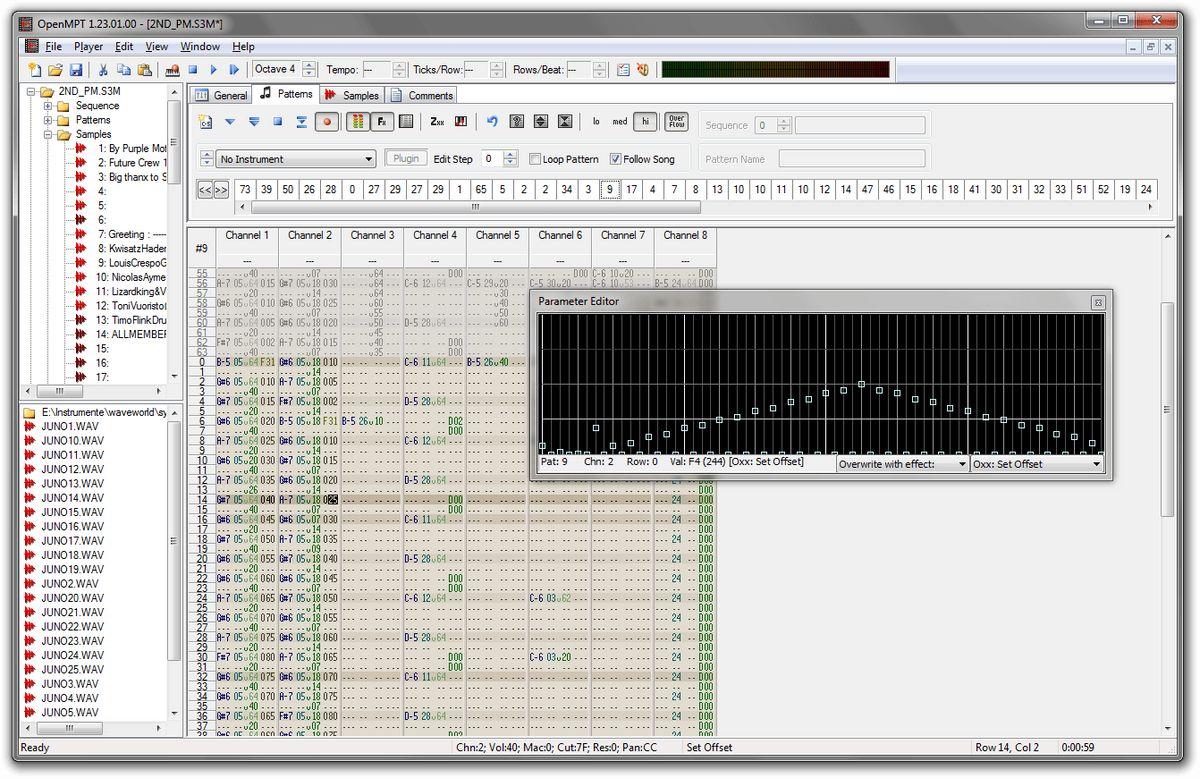Click the Undo arrow icon
The height and width of the screenshot is (779, 1200).
492,122
